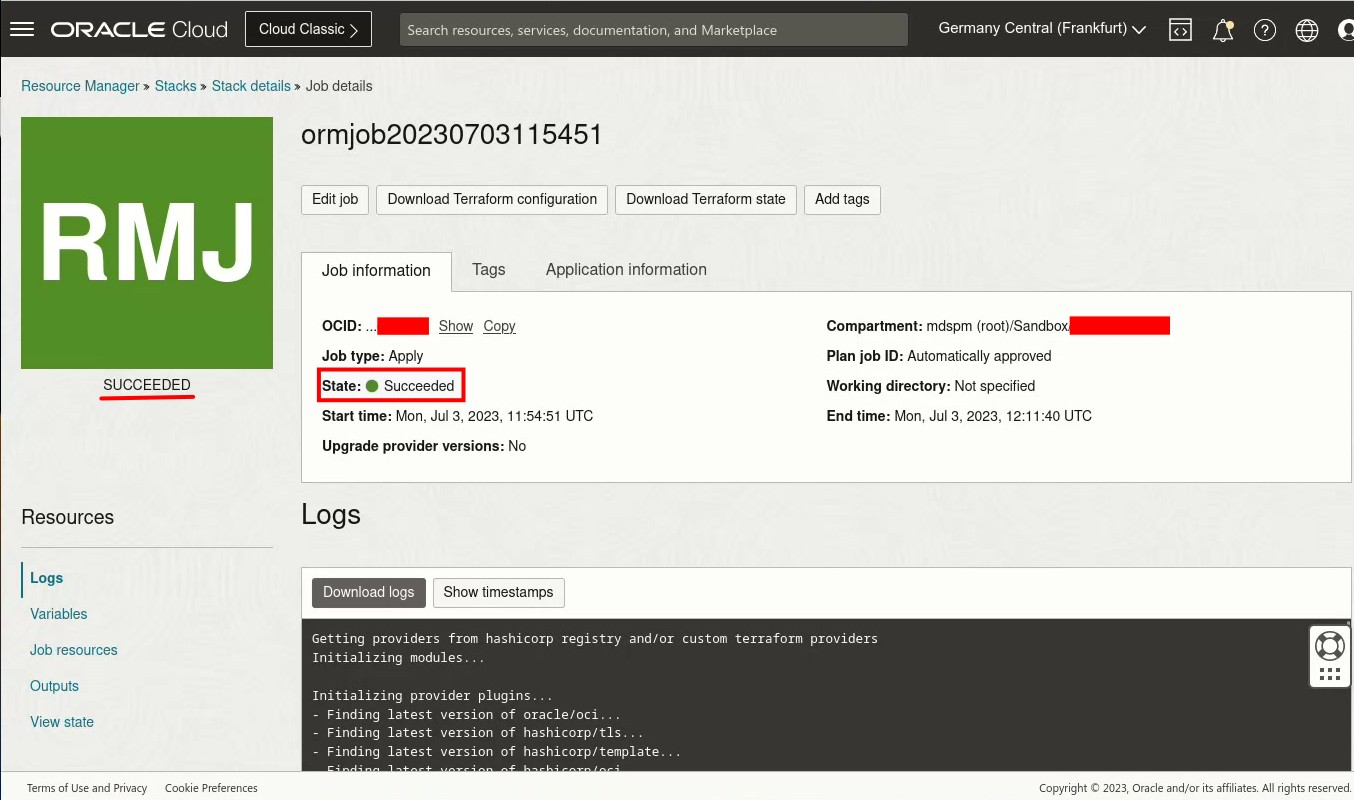Image resolution: width=1354 pixels, height=800 pixels.
Task: Open View state in Resources list
Action: (62, 722)
